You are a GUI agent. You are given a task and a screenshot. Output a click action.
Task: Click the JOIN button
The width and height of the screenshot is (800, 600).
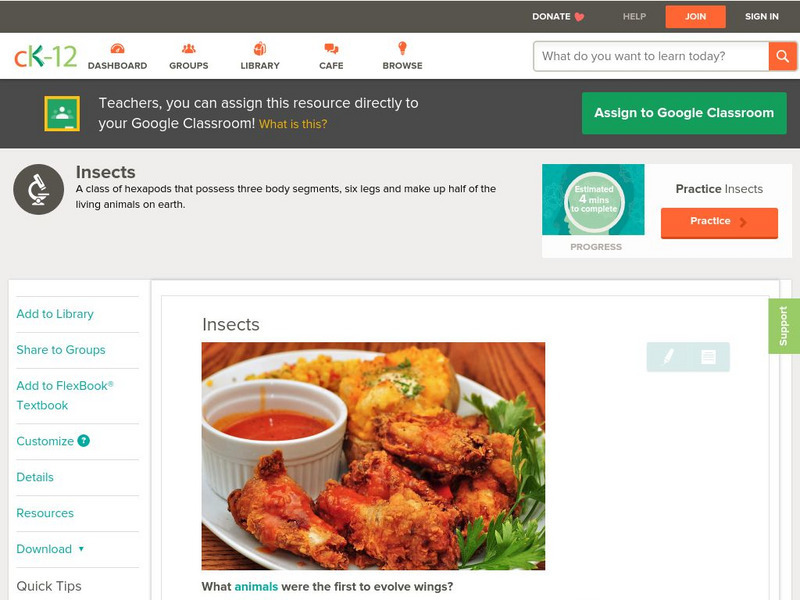695,16
